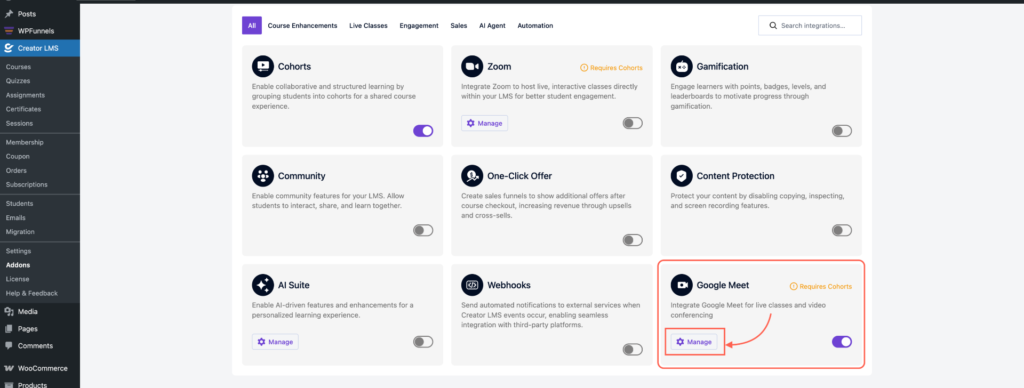Click the WPFunnels sidebar icon
This screenshot has height=388, width=1024.
tap(8, 31)
